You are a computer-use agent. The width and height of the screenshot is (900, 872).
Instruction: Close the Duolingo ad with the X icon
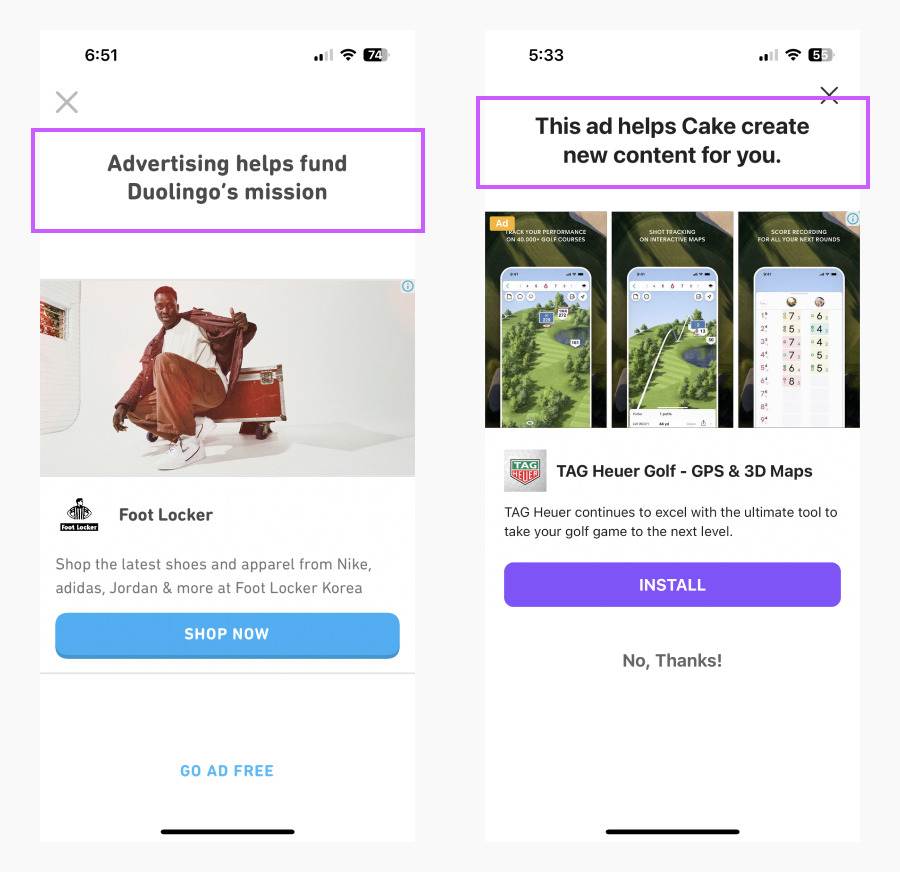67,102
